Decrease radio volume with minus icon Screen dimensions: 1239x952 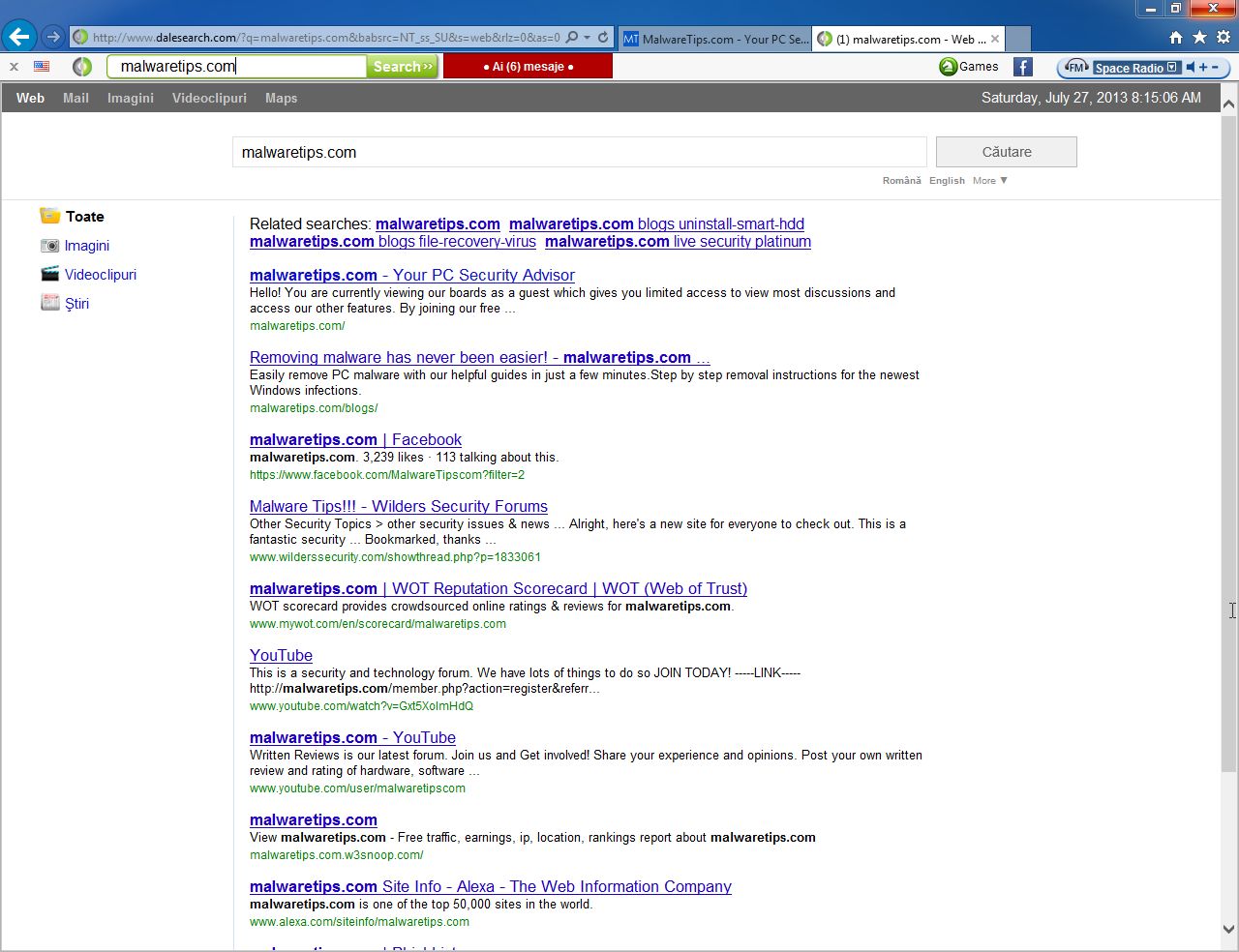(x=1216, y=68)
